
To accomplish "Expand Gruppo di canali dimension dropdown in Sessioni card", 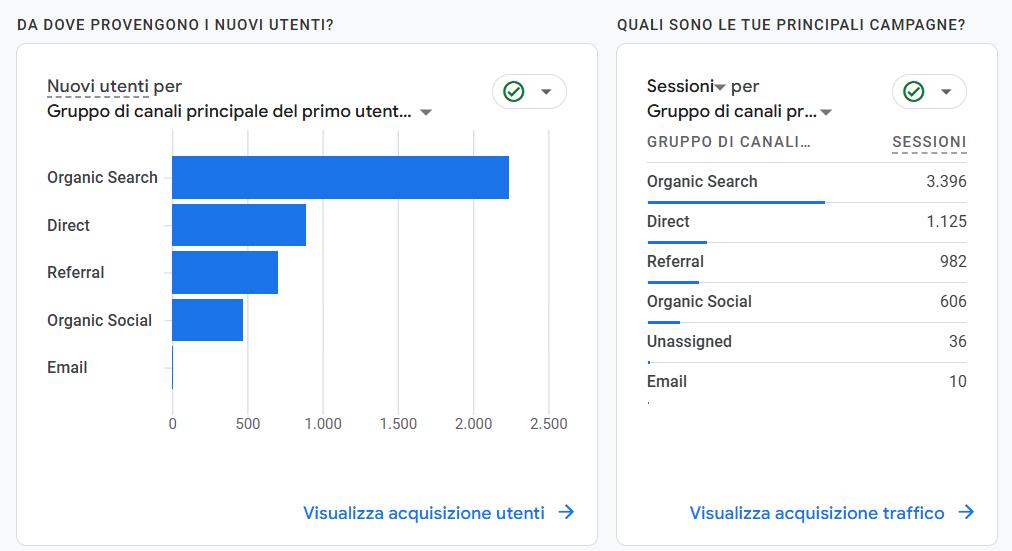I will click(826, 112).
